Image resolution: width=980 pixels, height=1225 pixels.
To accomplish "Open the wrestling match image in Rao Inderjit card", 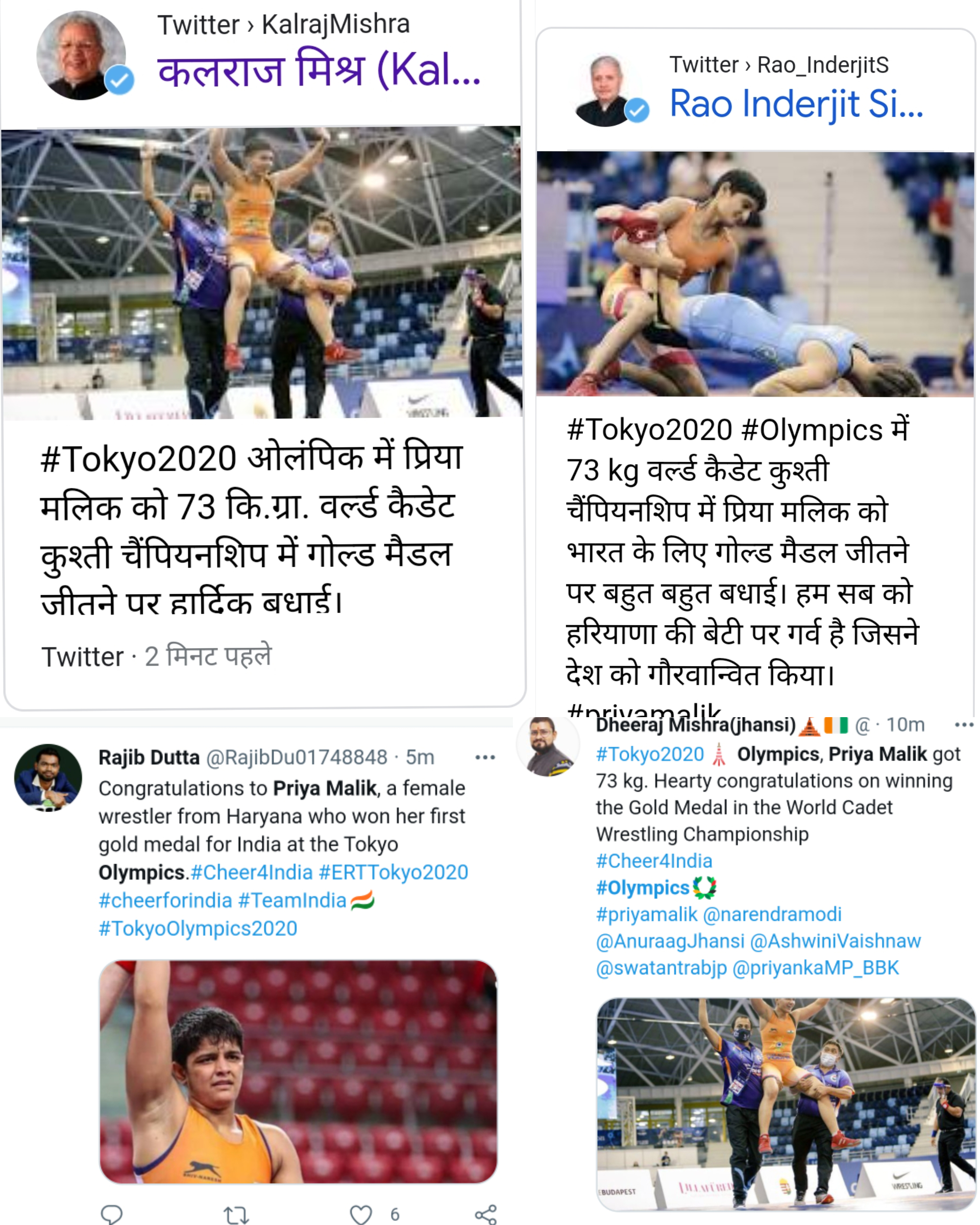I will (x=755, y=274).
